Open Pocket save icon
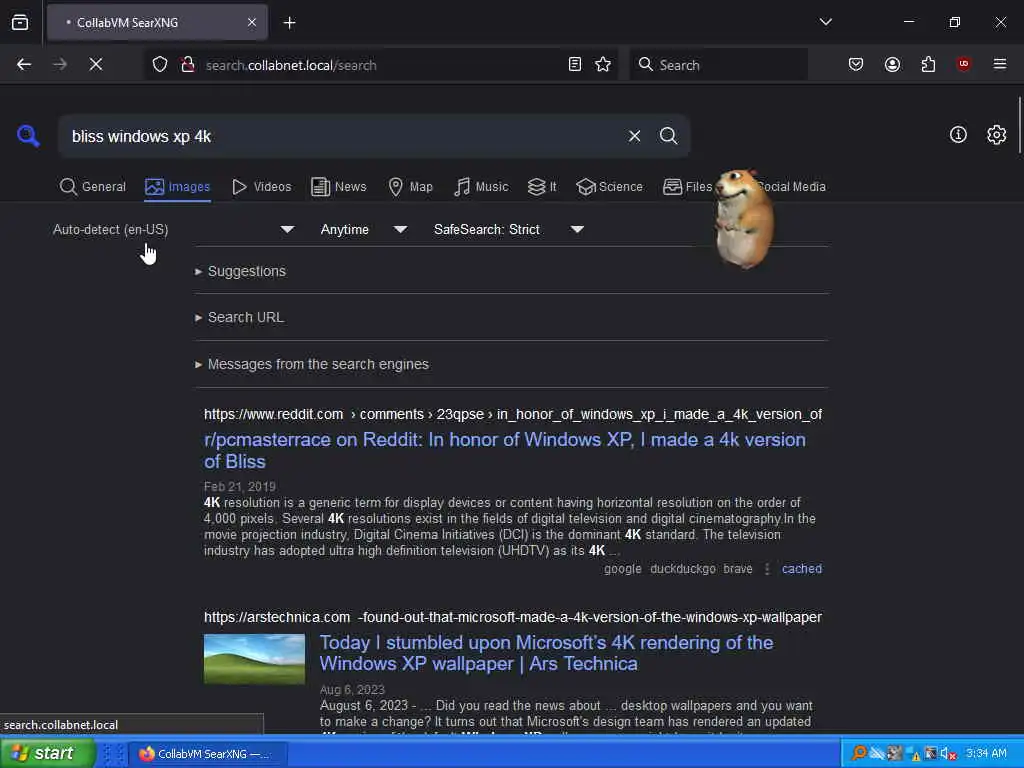This screenshot has width=1024, height=768. [x=856, y=65]
